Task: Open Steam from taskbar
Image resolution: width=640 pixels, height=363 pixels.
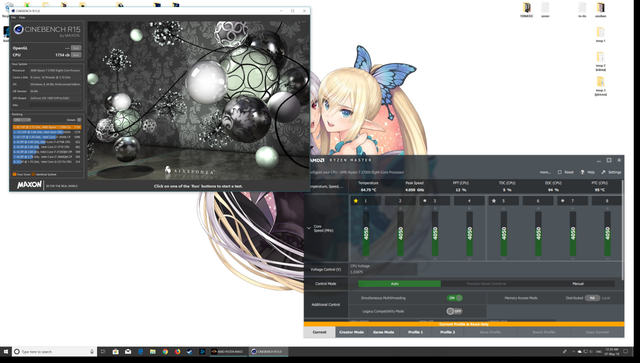Action: pos(190,351)
